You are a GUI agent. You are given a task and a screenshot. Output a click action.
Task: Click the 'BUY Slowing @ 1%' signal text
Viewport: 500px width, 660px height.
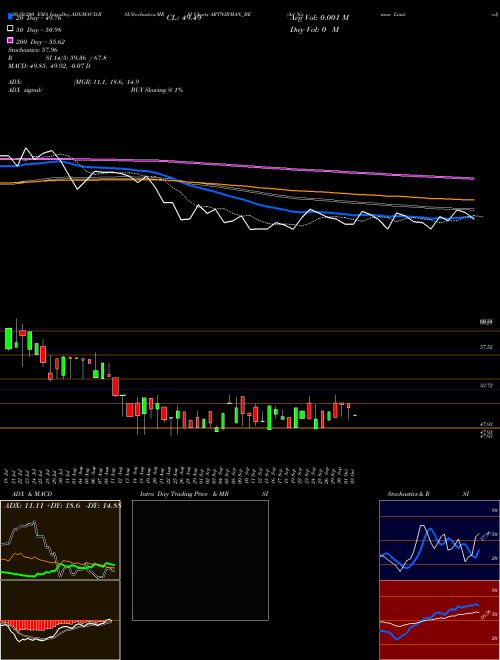tap(157, 90)
